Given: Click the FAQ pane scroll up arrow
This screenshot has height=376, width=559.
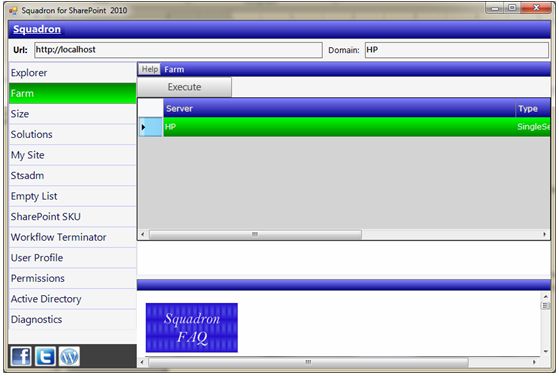Looking at the screenshot, I should pos(545,297).
